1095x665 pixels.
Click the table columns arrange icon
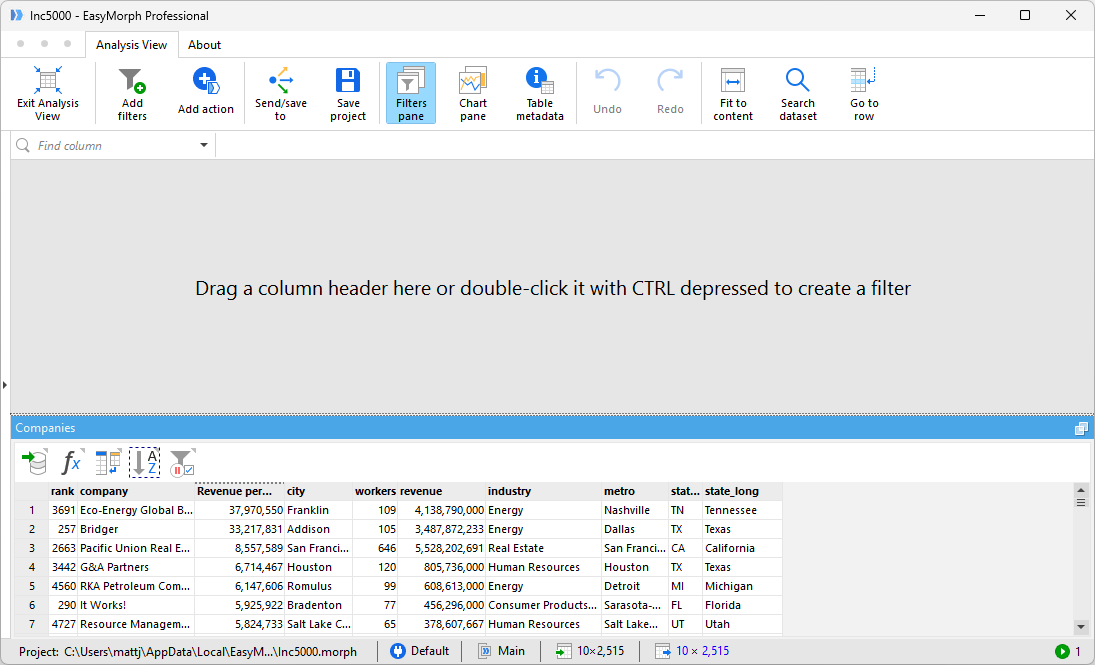pos(108,462)
